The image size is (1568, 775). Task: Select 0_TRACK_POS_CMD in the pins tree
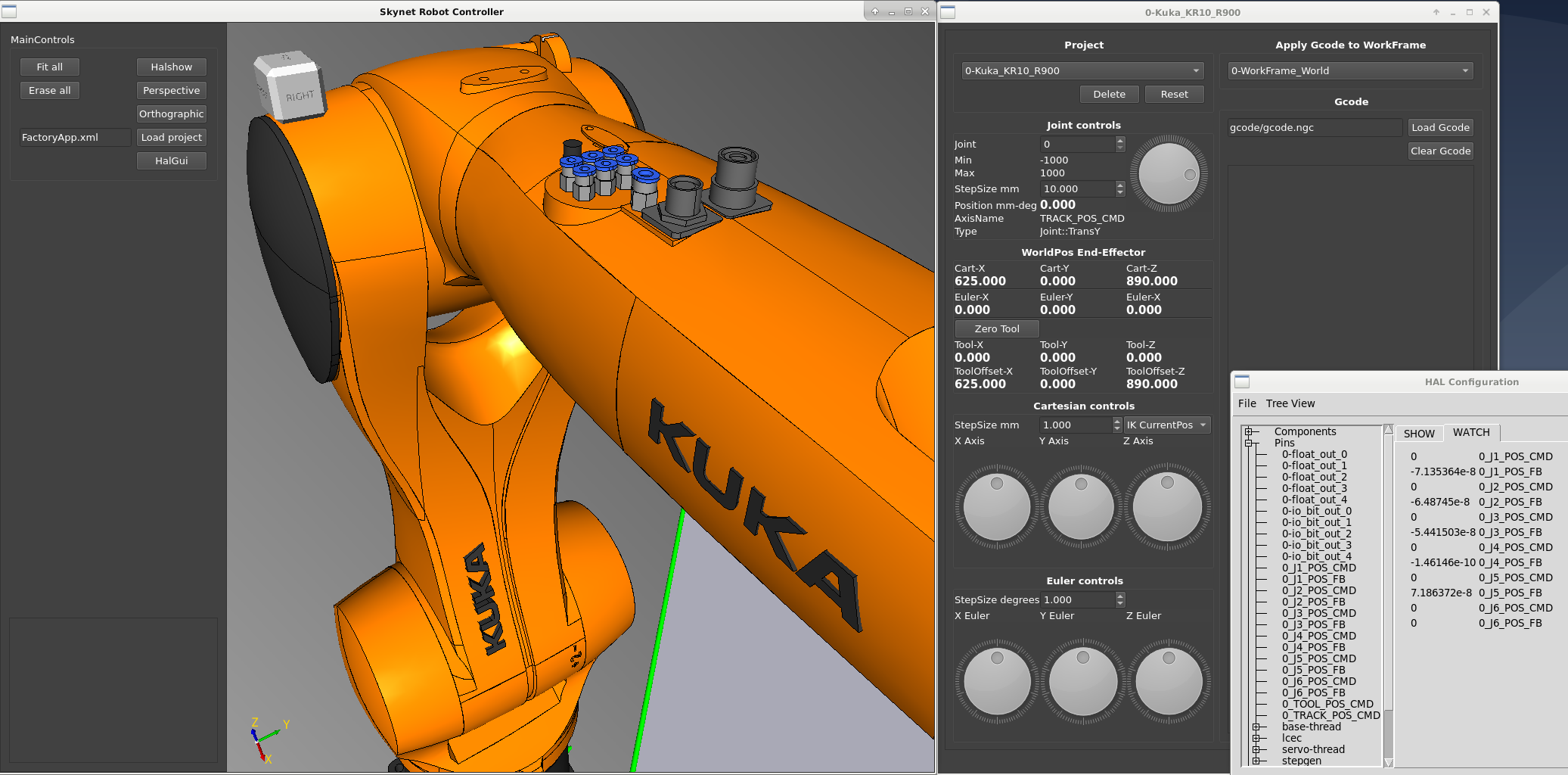[1331, 715]
